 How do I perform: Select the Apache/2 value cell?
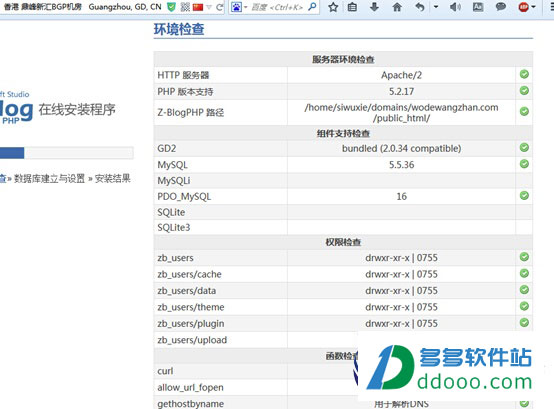point(401,75)
